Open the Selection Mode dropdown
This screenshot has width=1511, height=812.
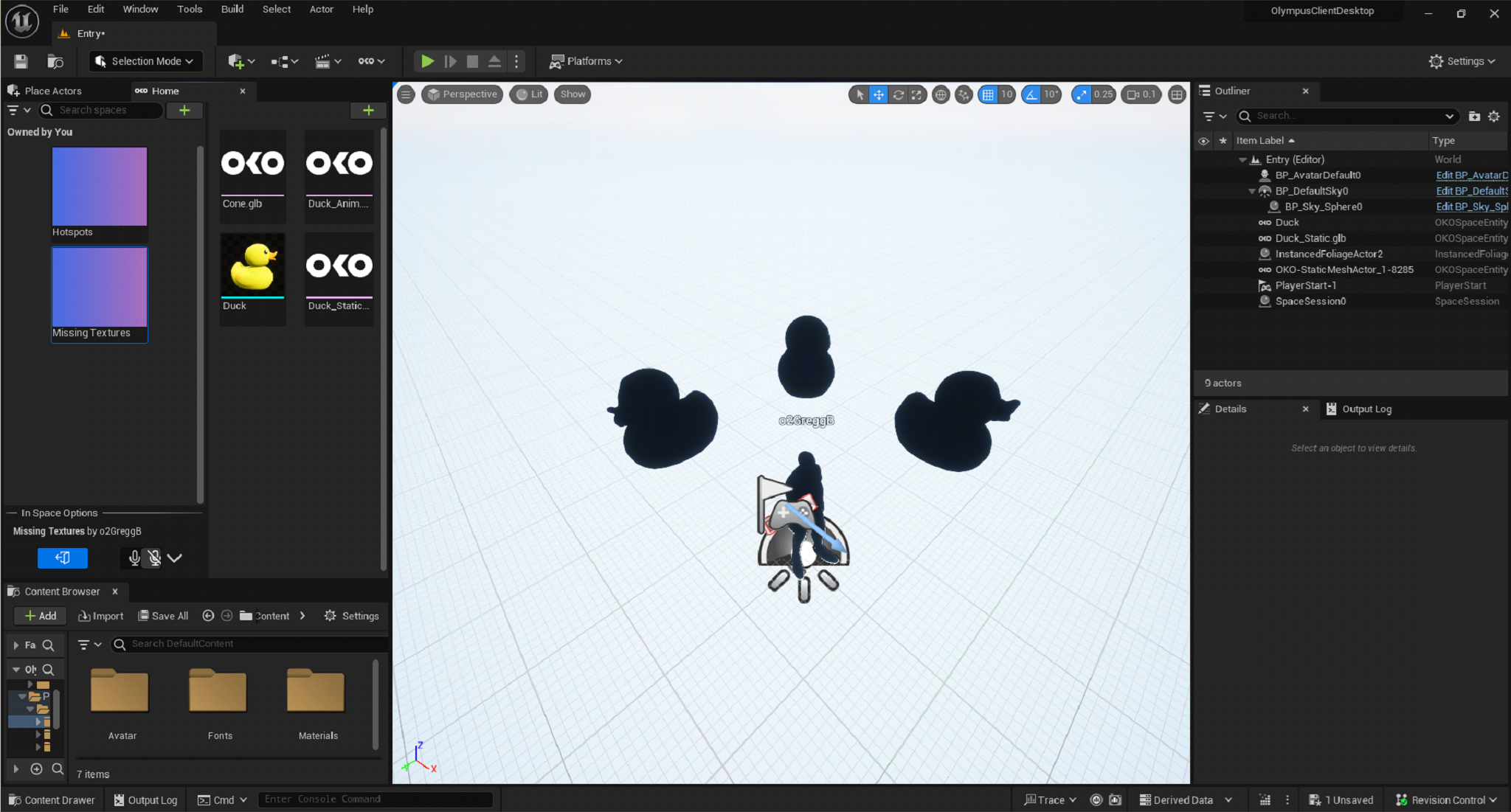(x=145, y=61)
